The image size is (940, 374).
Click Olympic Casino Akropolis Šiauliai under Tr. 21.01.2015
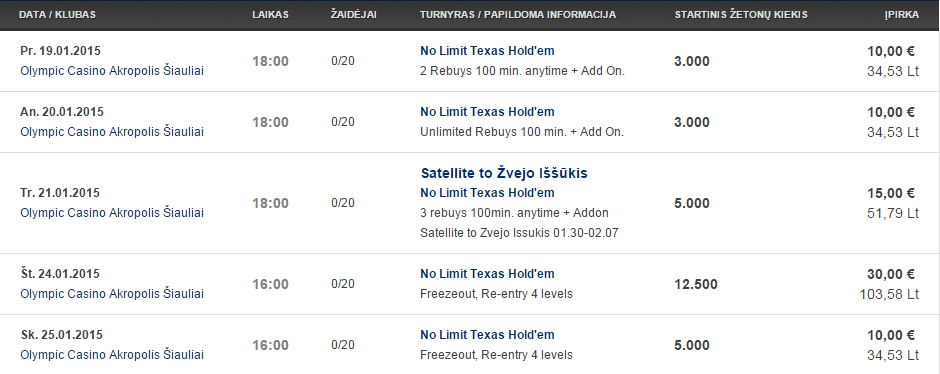112,213
